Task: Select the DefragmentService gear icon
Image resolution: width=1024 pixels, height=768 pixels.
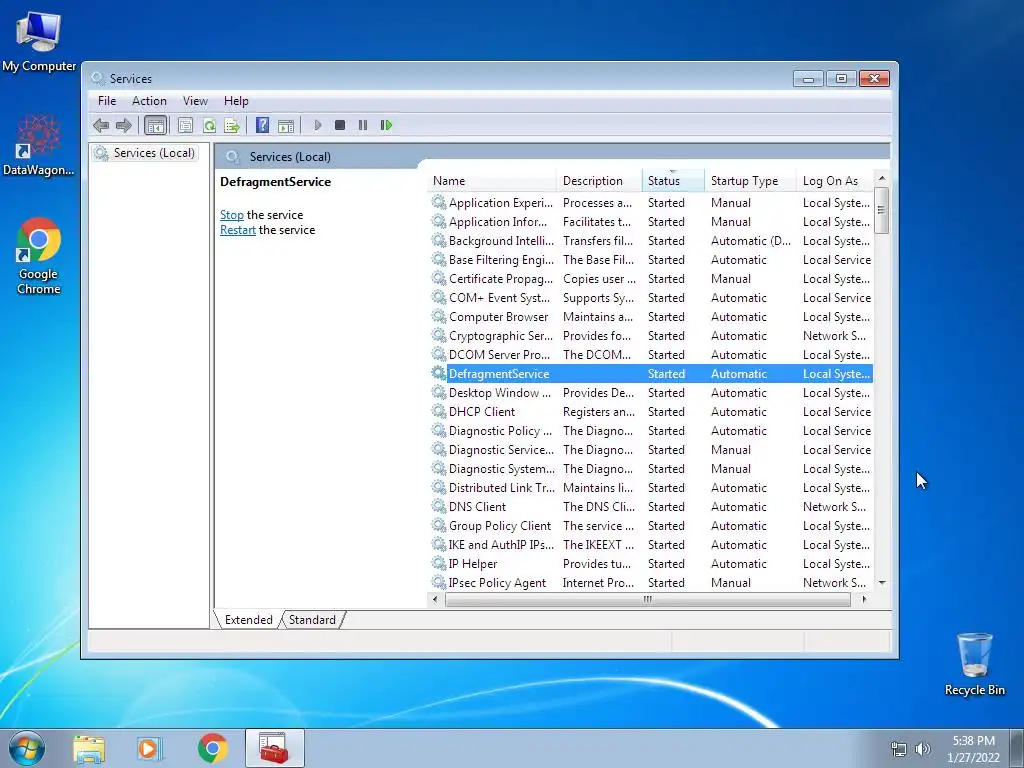Action: point(439,373)
